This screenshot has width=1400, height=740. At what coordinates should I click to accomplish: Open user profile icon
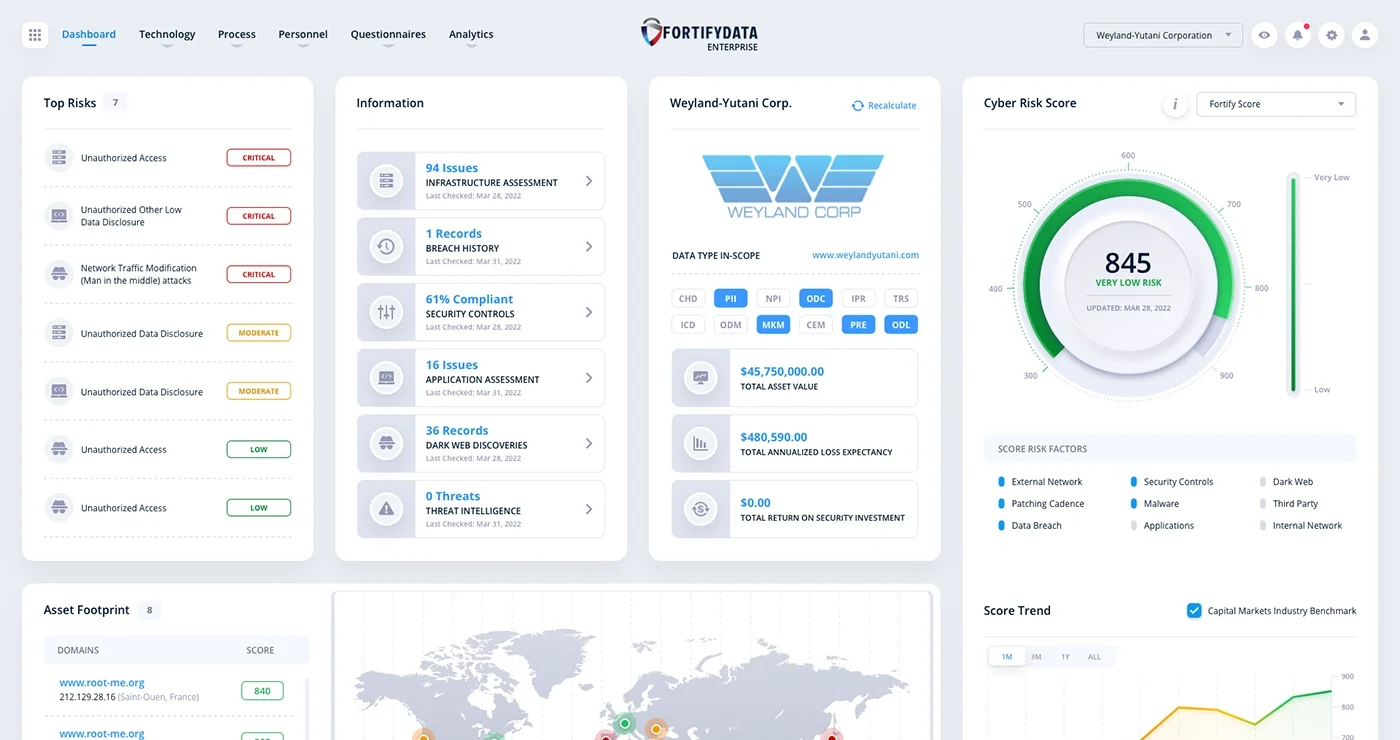pyautogui.click(x=1365, y=35)
